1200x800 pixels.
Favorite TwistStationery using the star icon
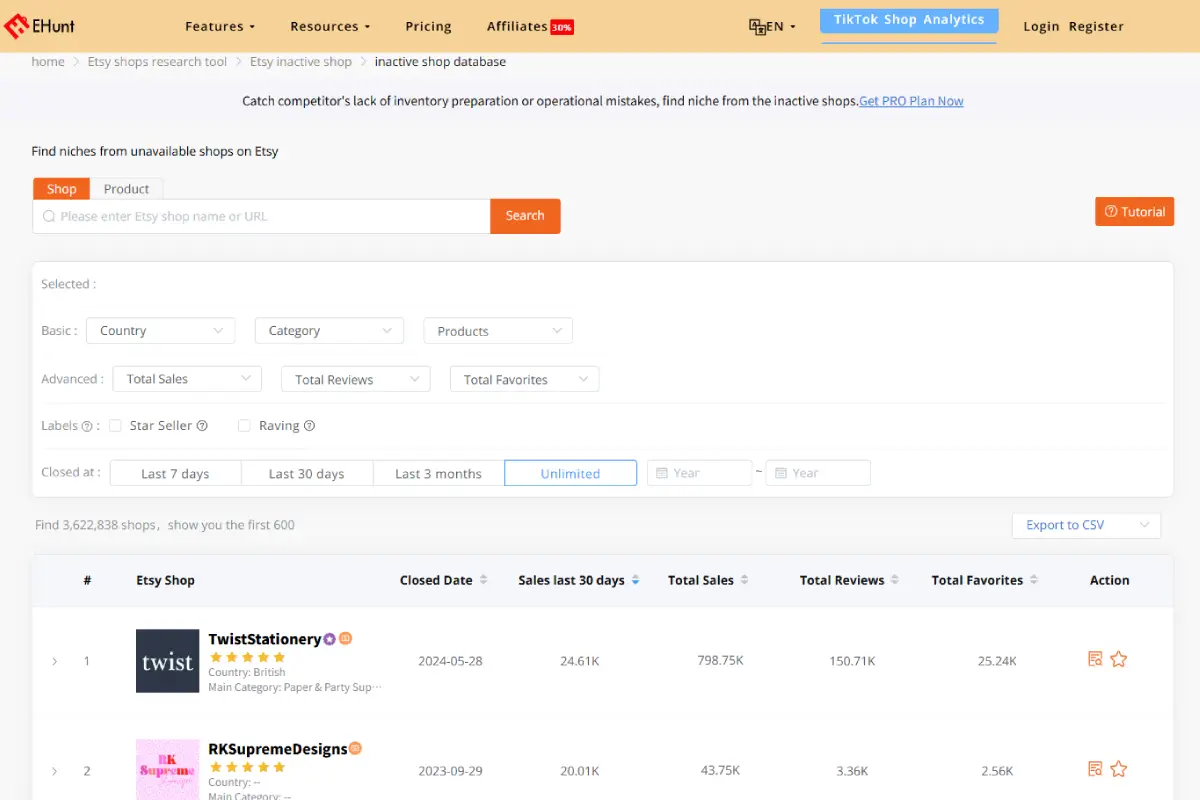pyautogui.click(x=1118, y=658)
